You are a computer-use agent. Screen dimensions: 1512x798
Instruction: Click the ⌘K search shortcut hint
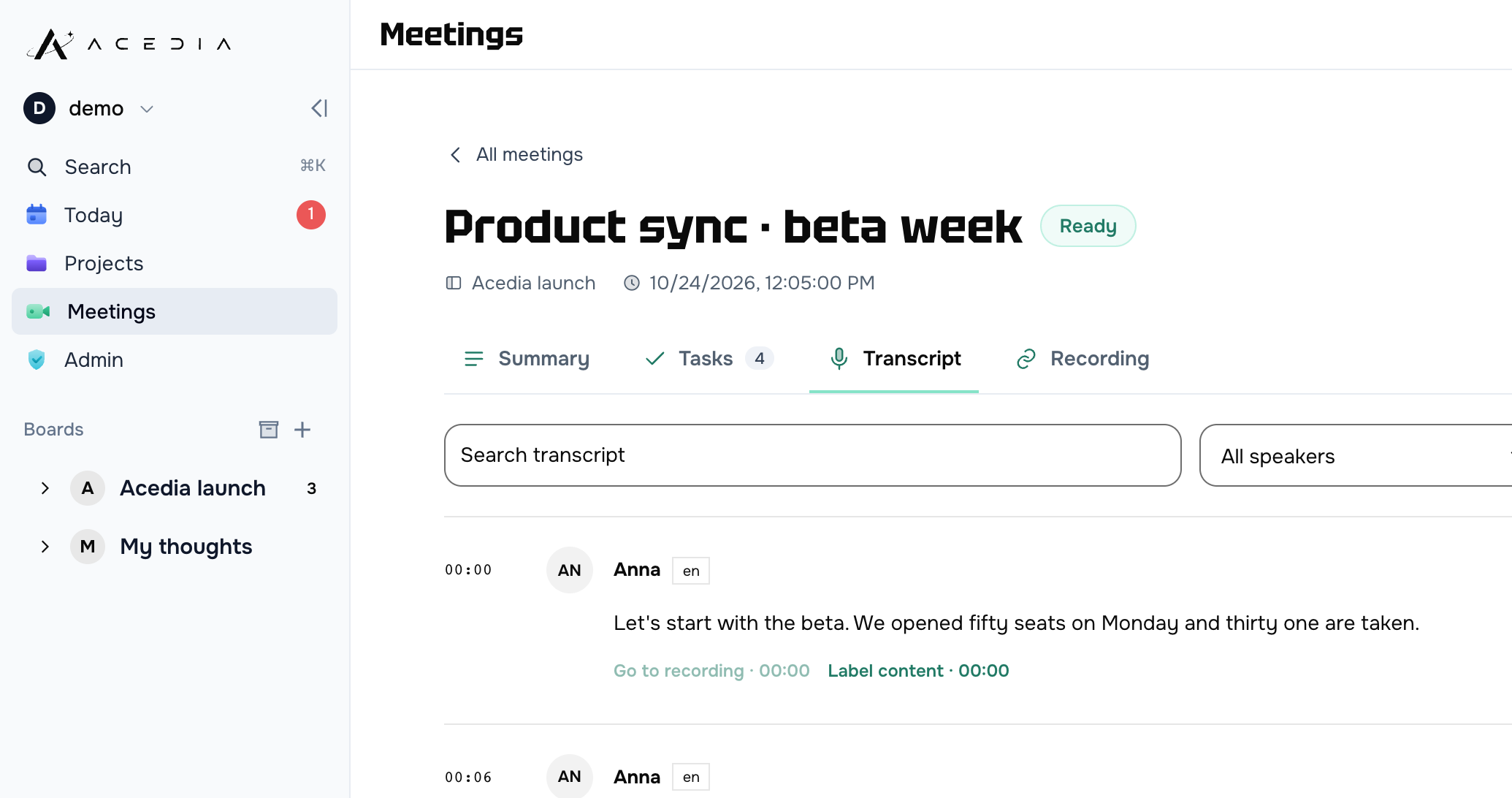(x=313, y=166)
